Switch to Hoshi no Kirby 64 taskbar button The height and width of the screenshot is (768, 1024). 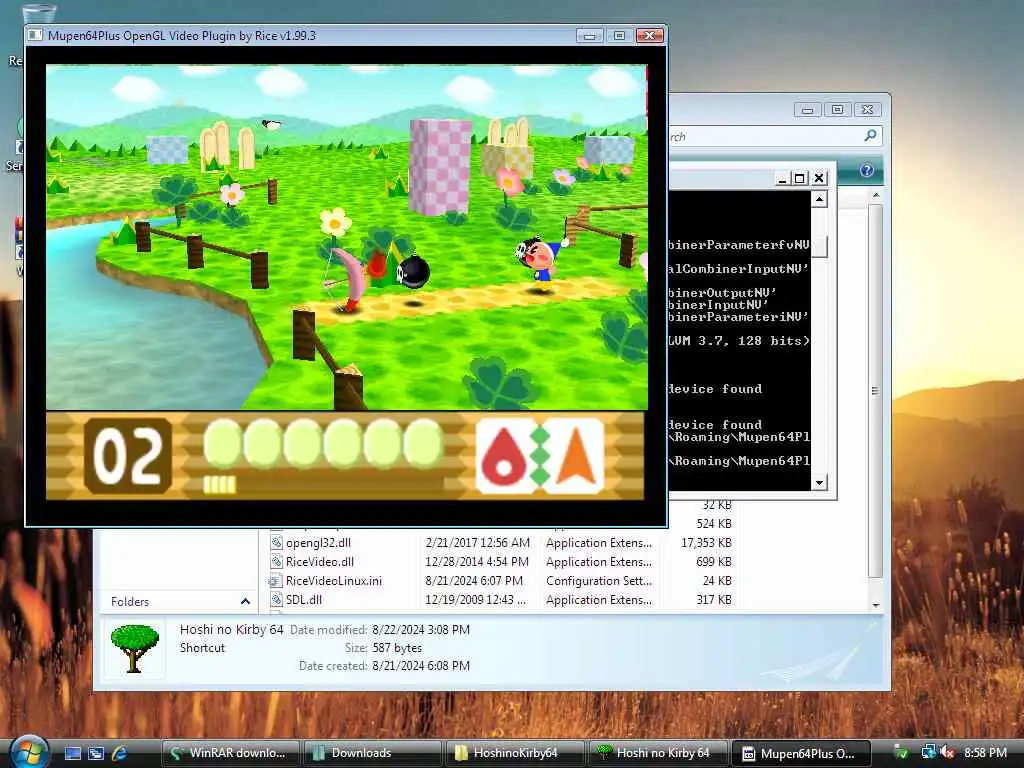click(658, 753)
